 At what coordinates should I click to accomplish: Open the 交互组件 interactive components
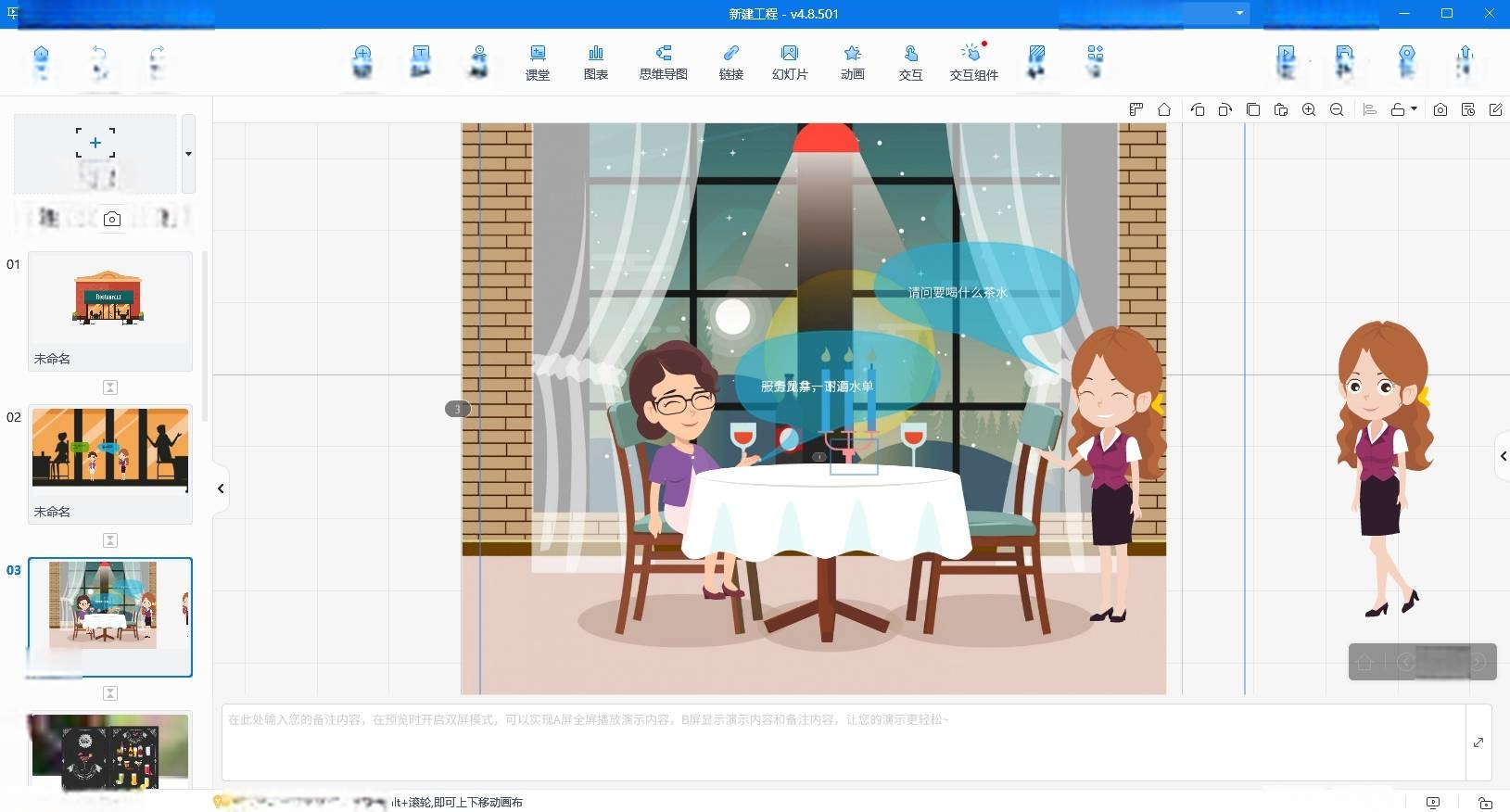973,62
